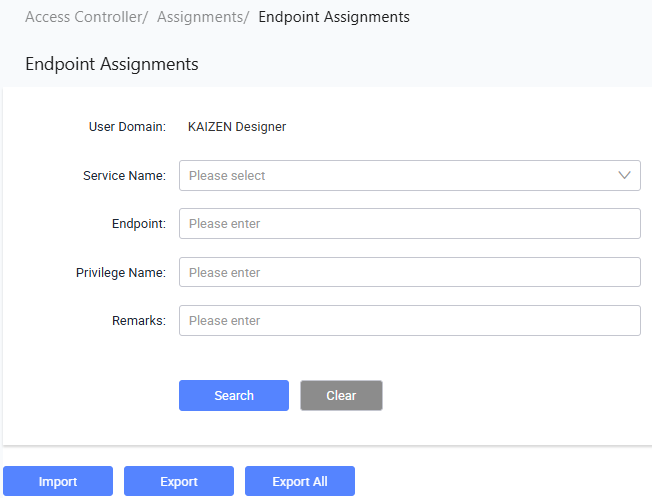The height and width of the screenshot is (498, 652).
Task: Focus the Endpoint input field
Action: tap(410, 224)
